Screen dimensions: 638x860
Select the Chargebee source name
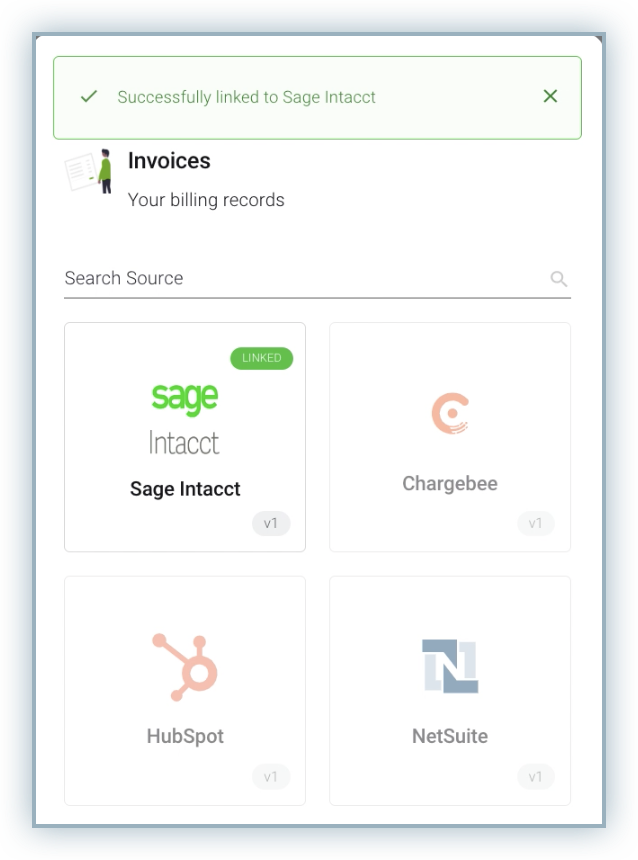[450, 484]
